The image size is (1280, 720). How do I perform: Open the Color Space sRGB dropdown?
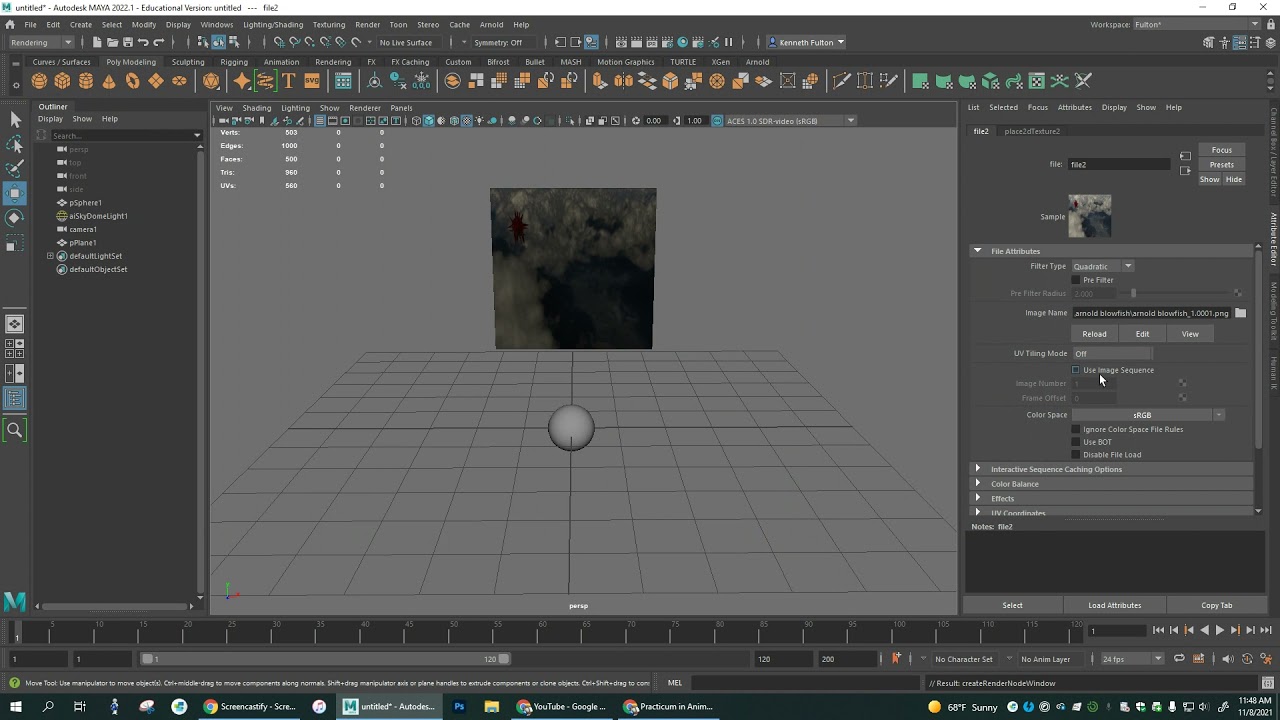(1148, 415)
